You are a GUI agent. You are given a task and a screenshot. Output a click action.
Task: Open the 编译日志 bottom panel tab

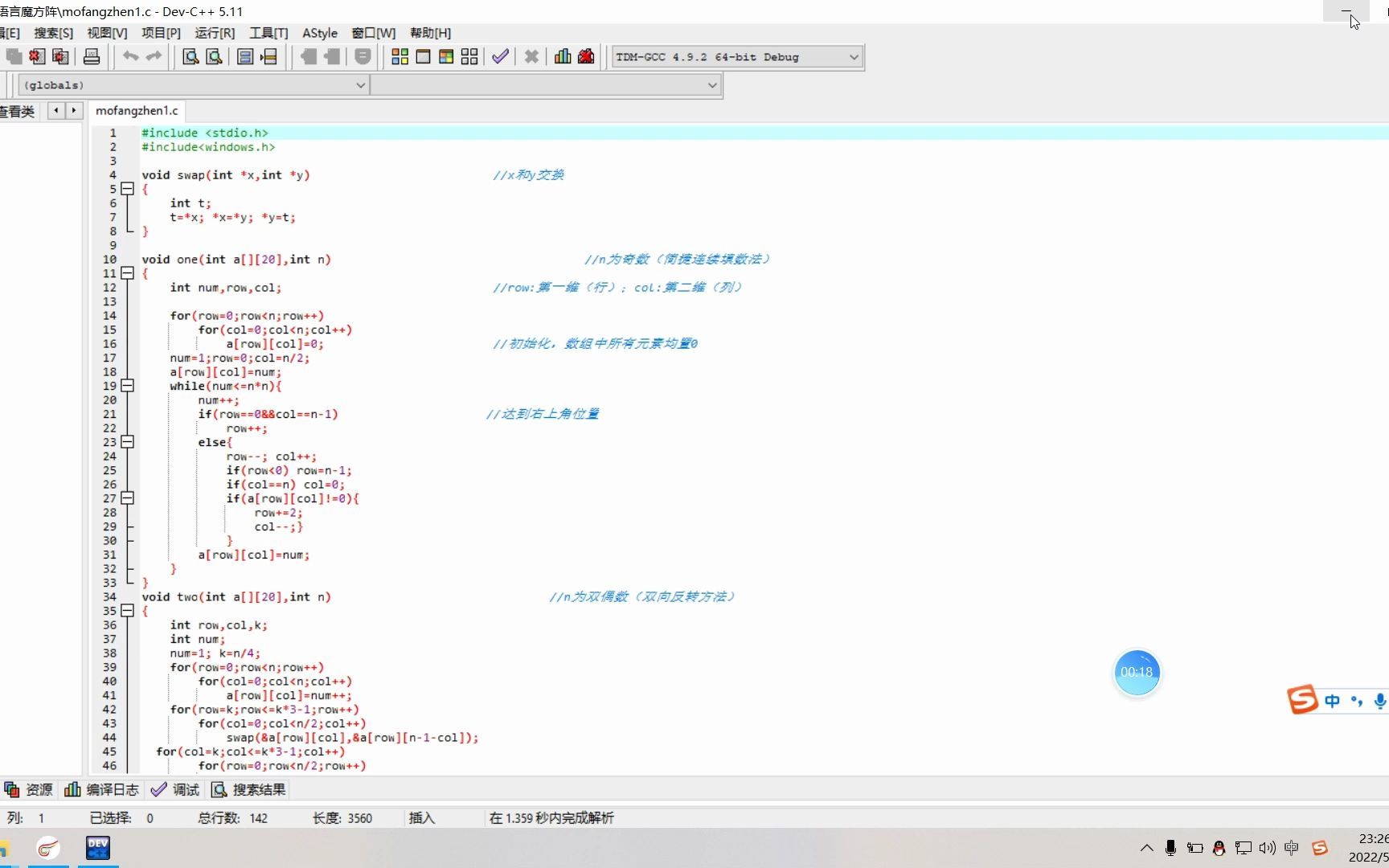pos(102,790)
